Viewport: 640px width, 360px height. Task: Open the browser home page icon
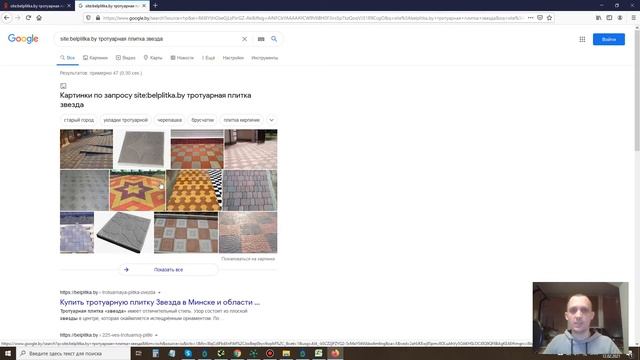pos(39,18)
